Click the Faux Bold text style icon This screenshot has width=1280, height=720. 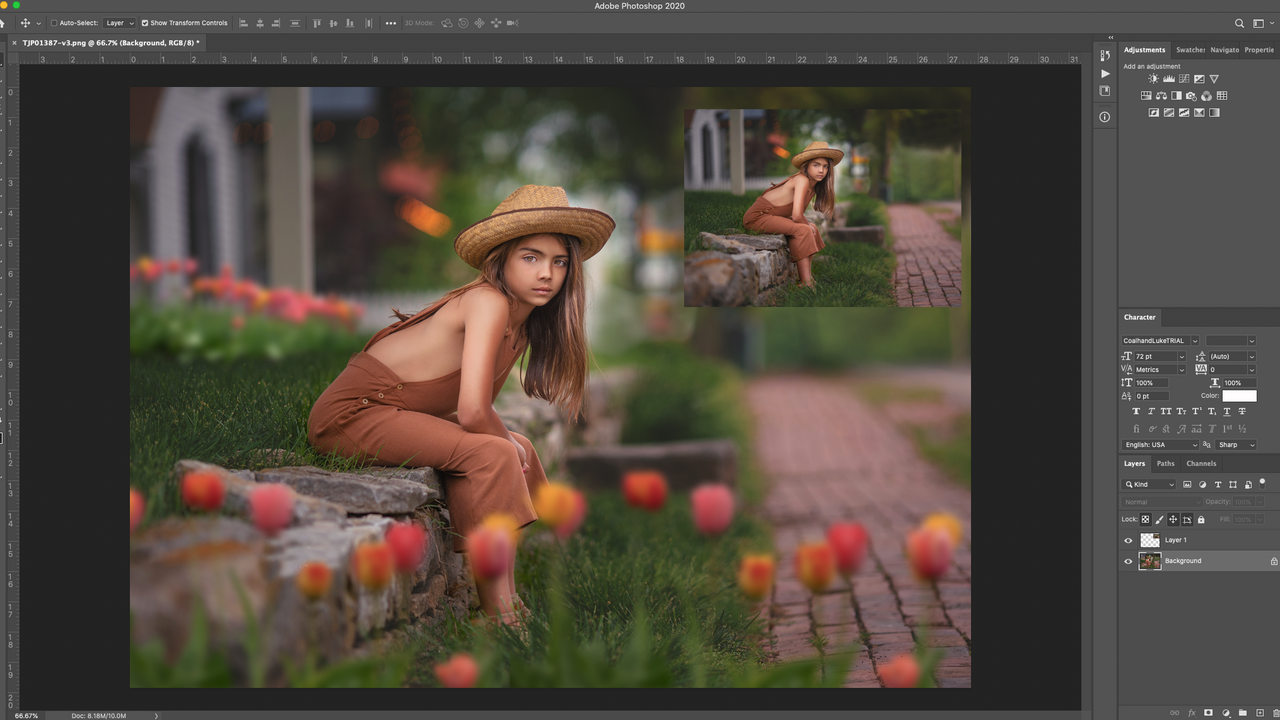click(1136, 411)
